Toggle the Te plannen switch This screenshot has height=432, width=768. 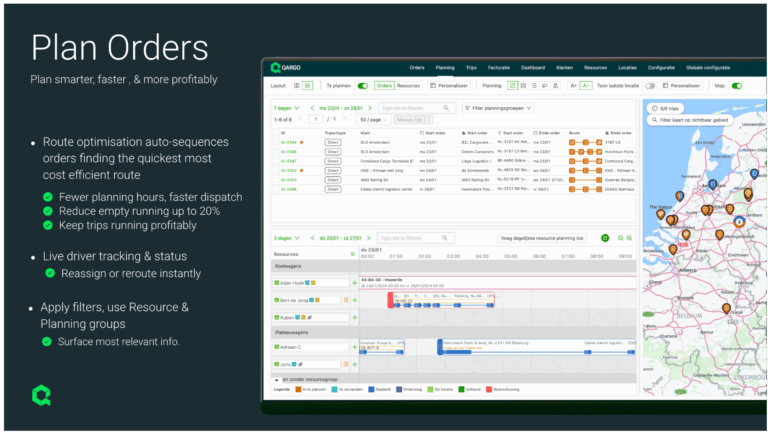362,86
